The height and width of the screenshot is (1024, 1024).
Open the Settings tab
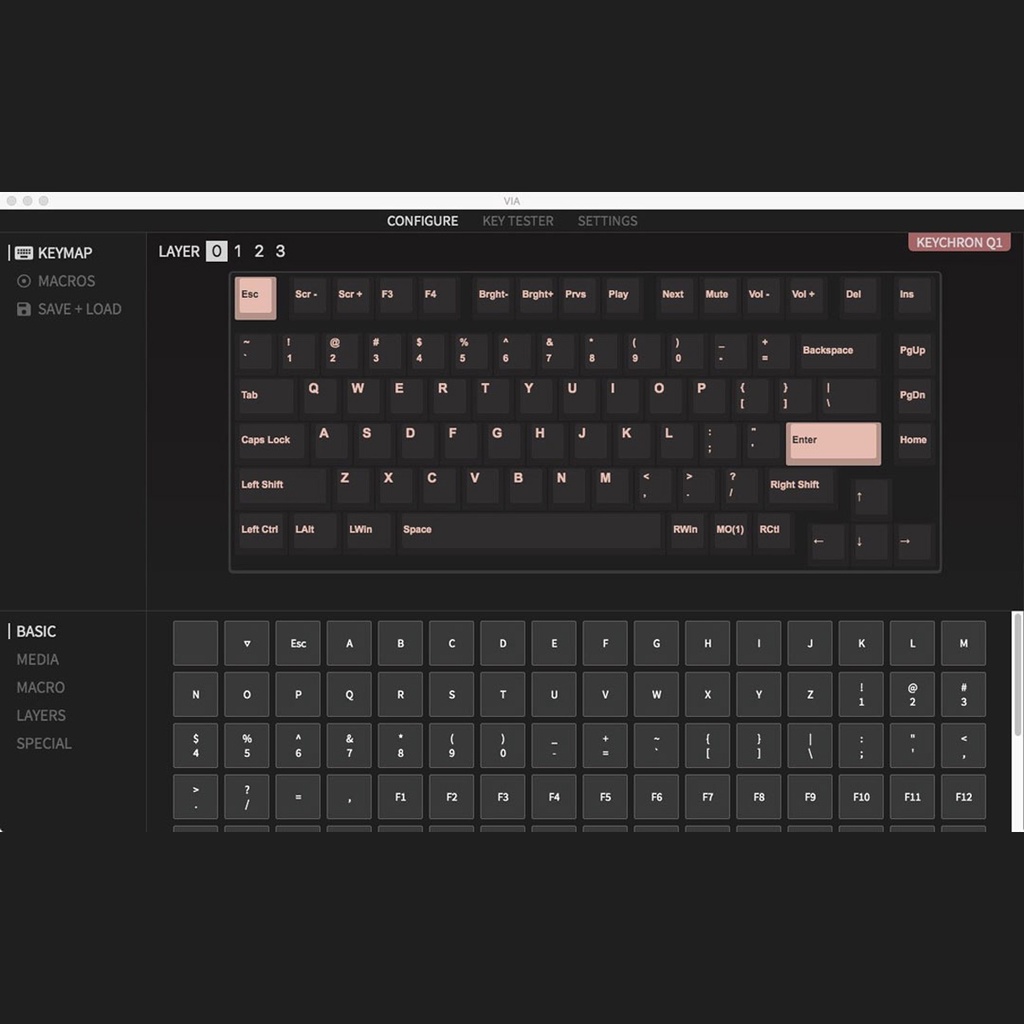[x=607, y=221]
